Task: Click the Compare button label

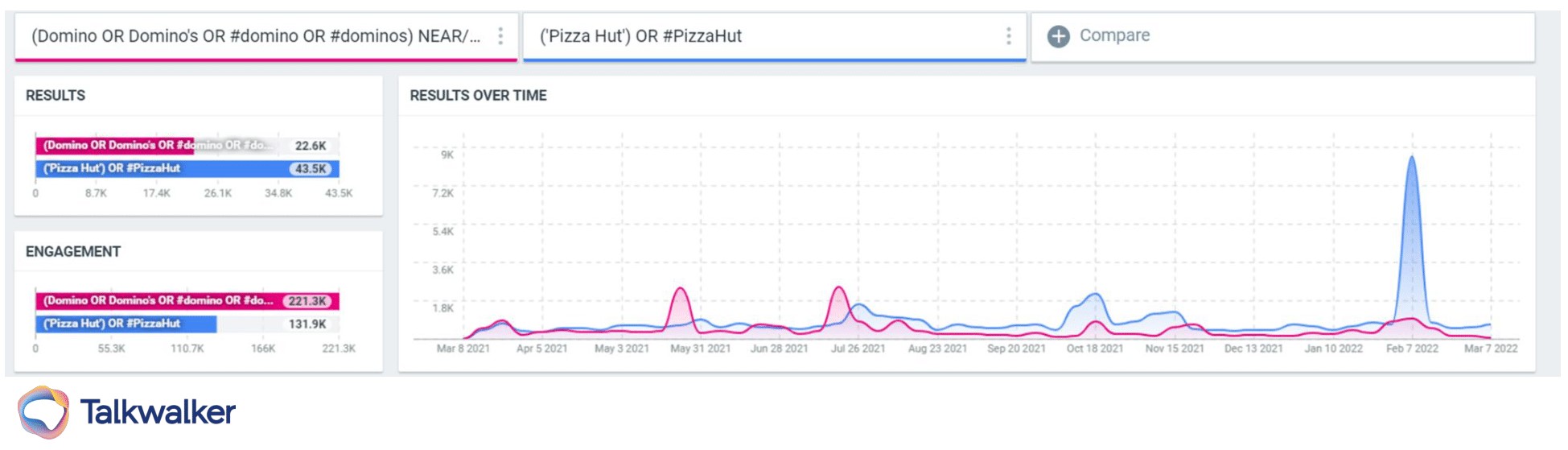Action: click(1114, 35)
